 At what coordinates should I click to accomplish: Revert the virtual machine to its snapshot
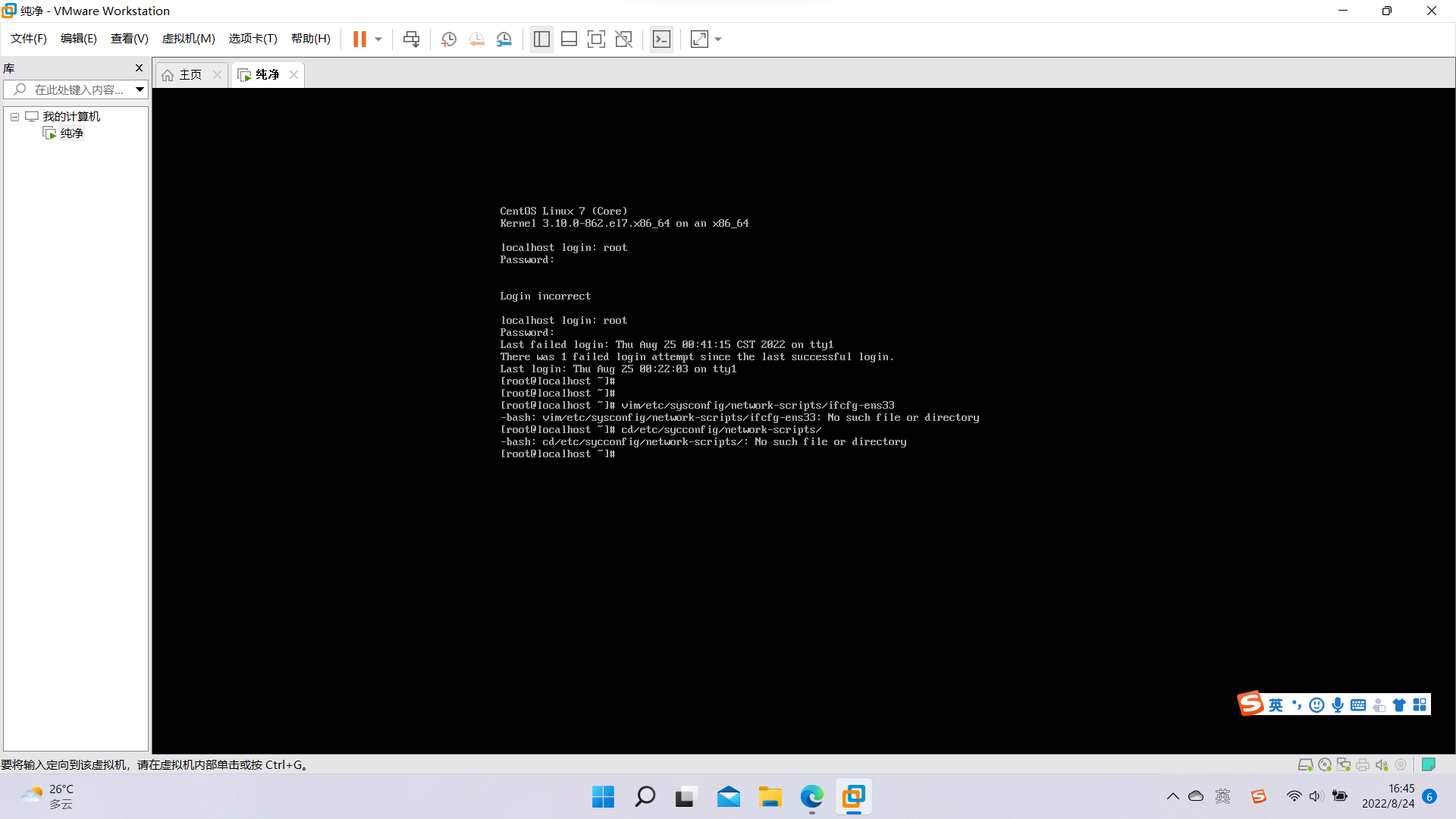476,39
